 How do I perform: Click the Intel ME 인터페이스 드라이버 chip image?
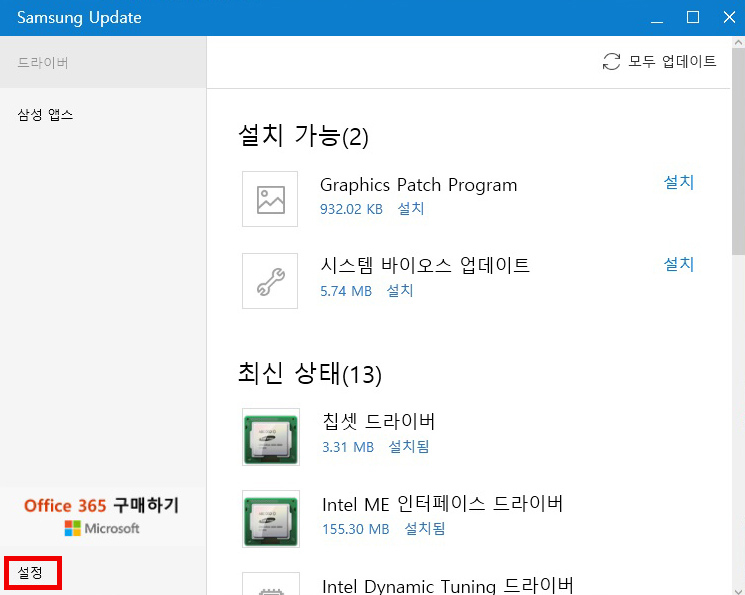coord(271,519)
